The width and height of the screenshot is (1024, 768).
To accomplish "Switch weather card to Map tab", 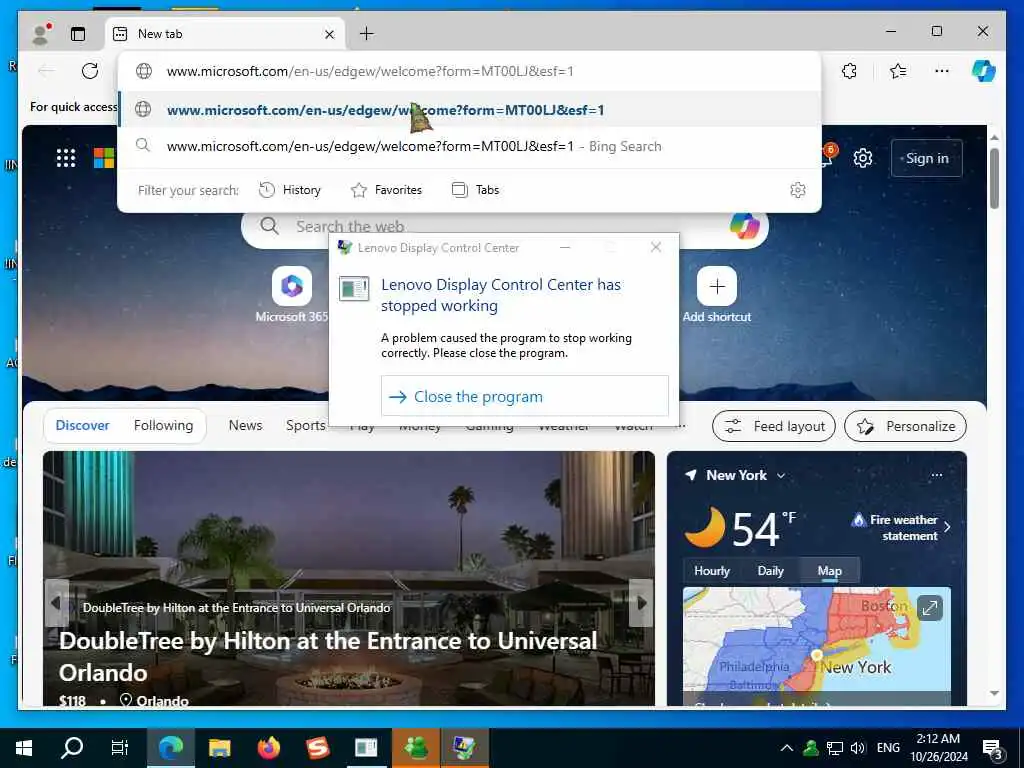I will tap(829, 571).
